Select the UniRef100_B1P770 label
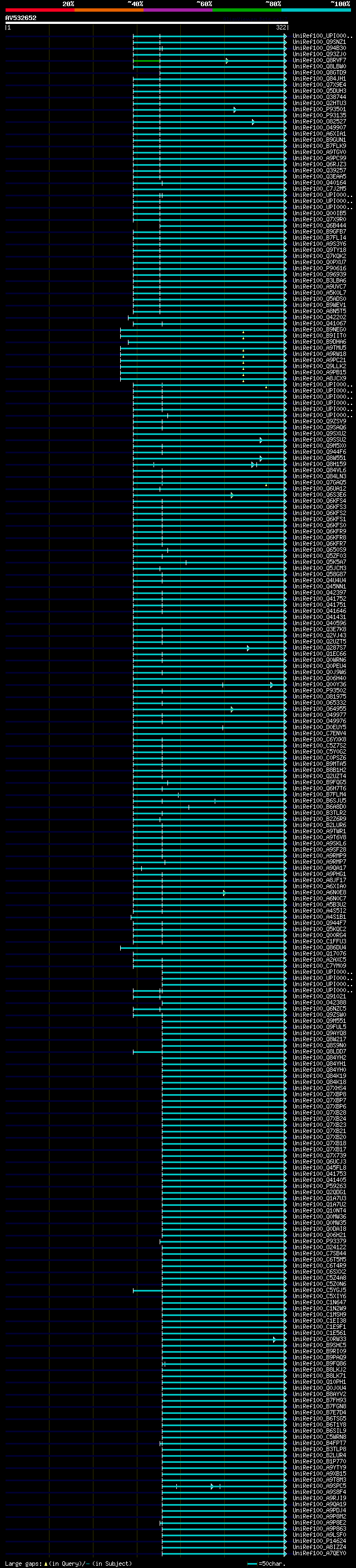 (x=319, y=1461)
